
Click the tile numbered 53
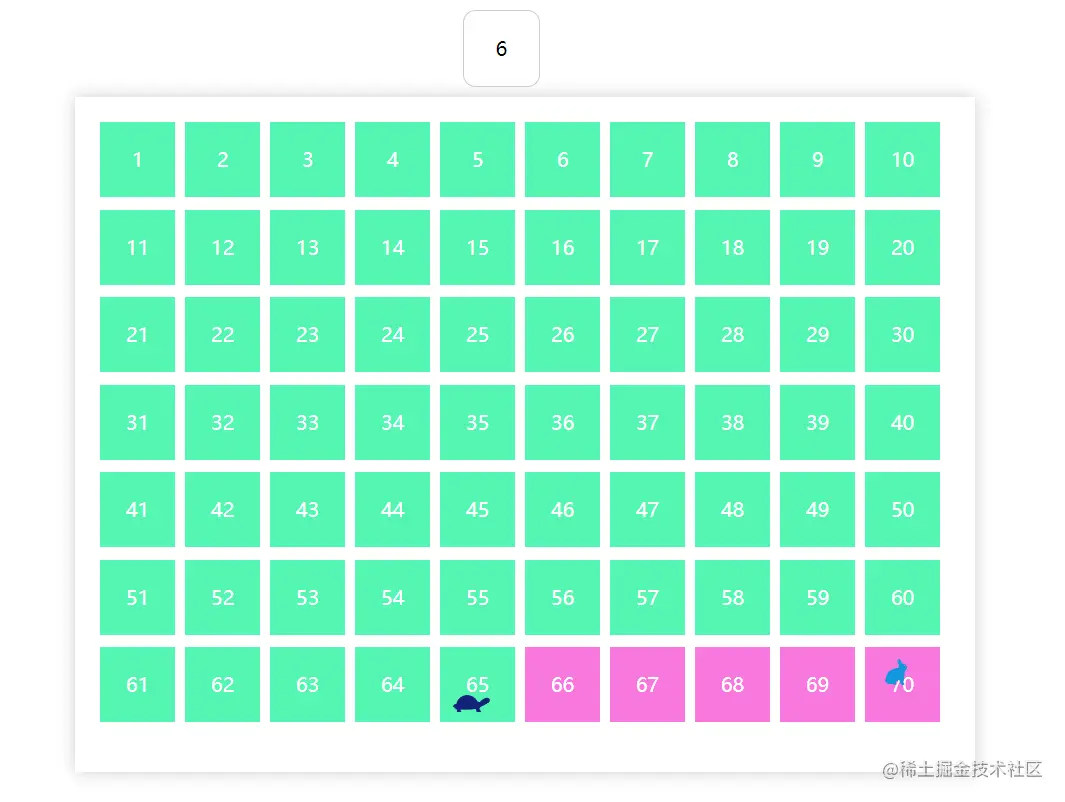tap(307, 597)
